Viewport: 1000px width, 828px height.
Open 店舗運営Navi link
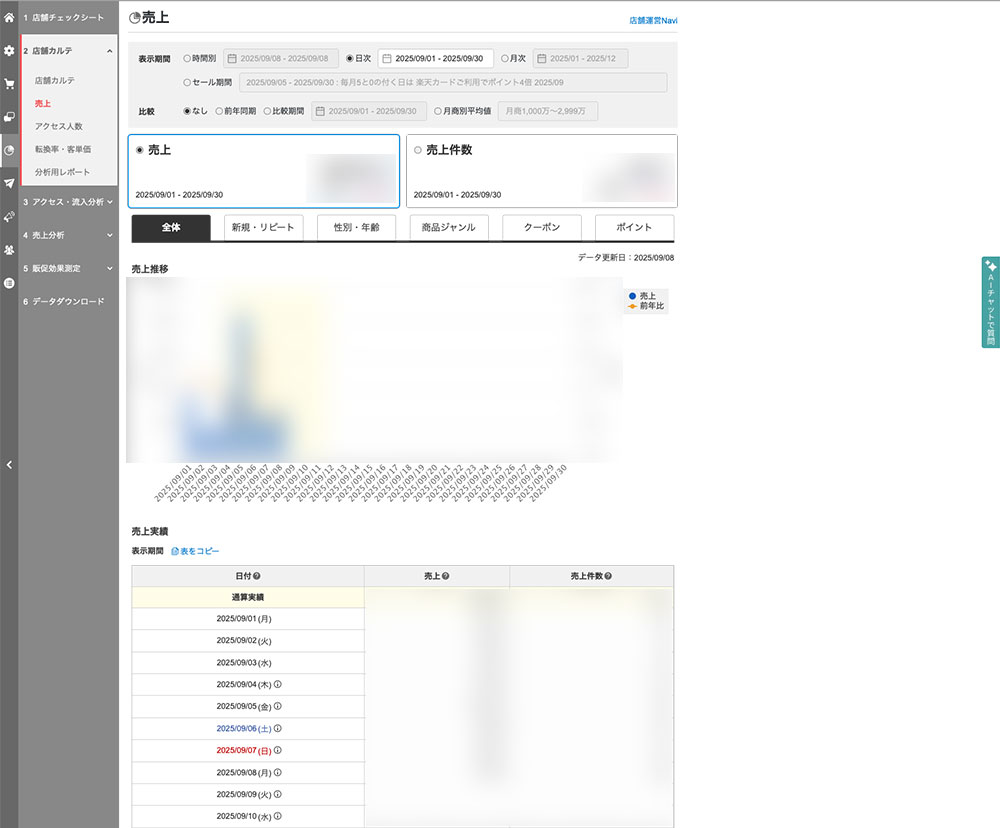653,20
